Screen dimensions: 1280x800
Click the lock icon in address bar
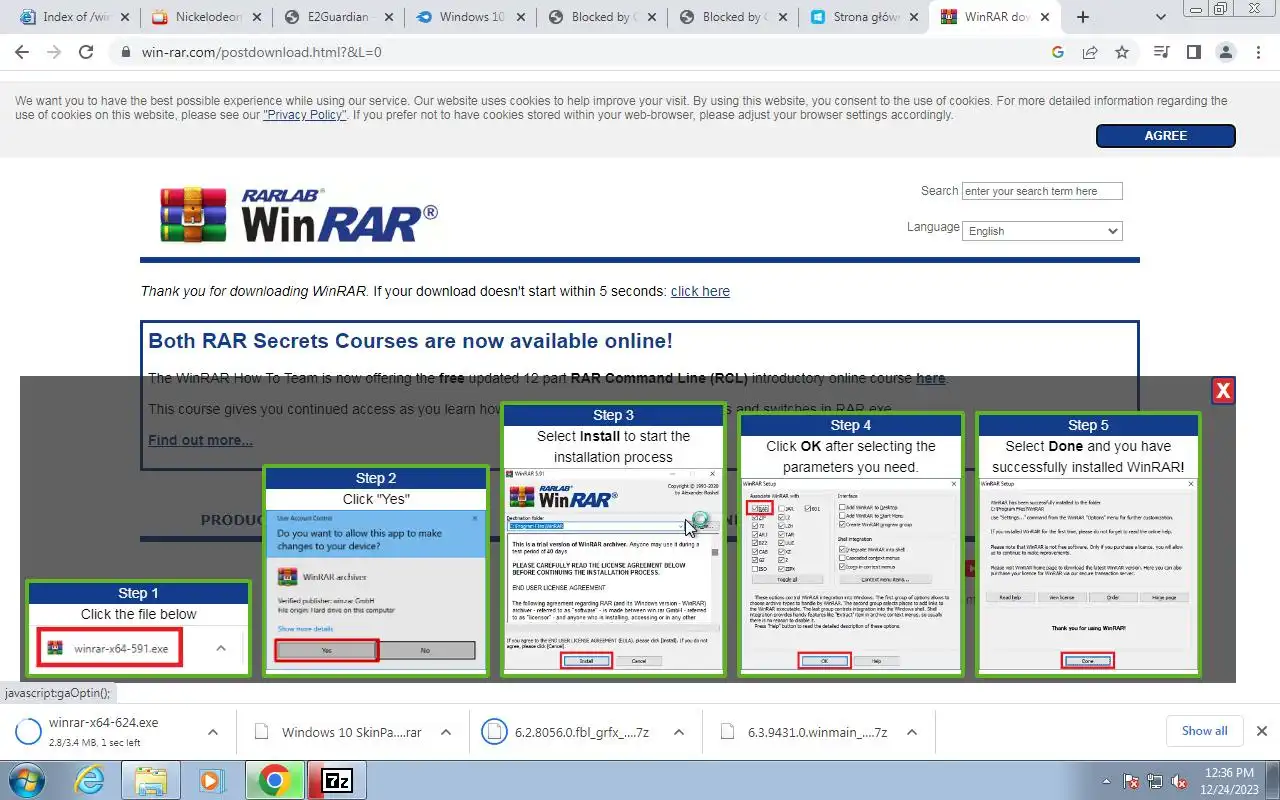click(x=125, y=52)
